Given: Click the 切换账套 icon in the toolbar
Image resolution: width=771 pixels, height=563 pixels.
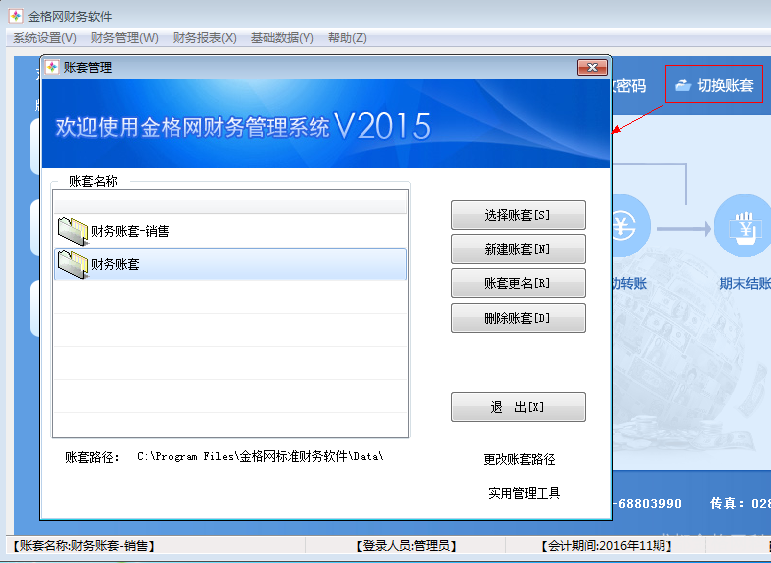Looking at the screenshot, I should (684, 86).
